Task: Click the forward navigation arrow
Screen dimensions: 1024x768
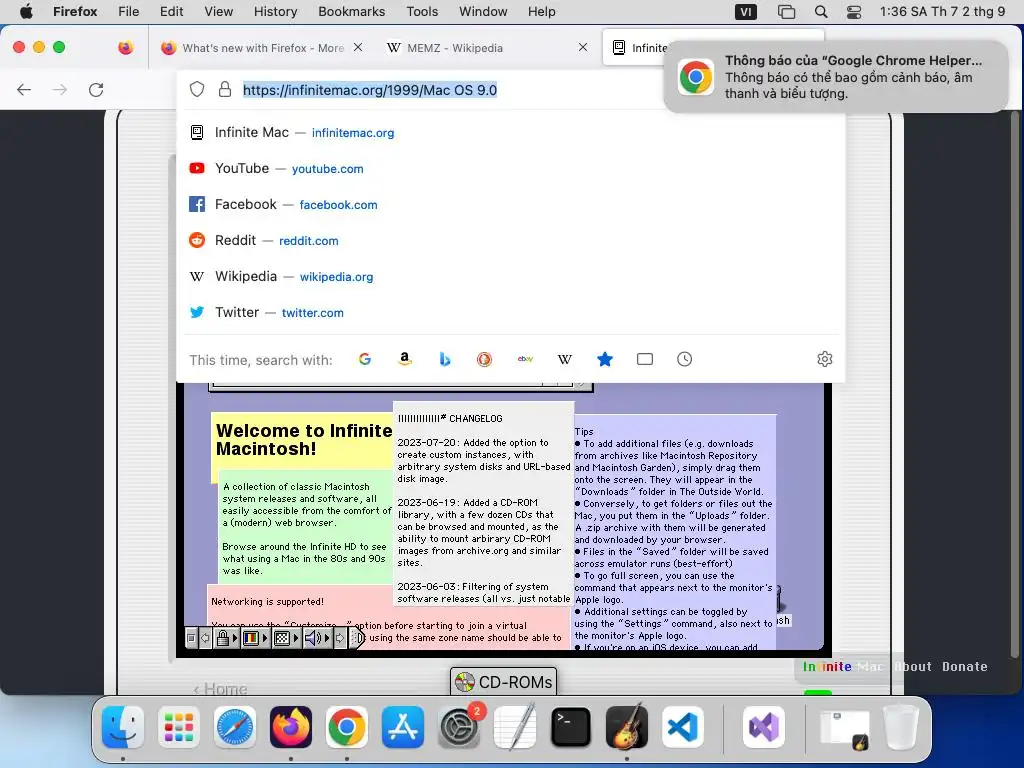Action: coord(60,89)
